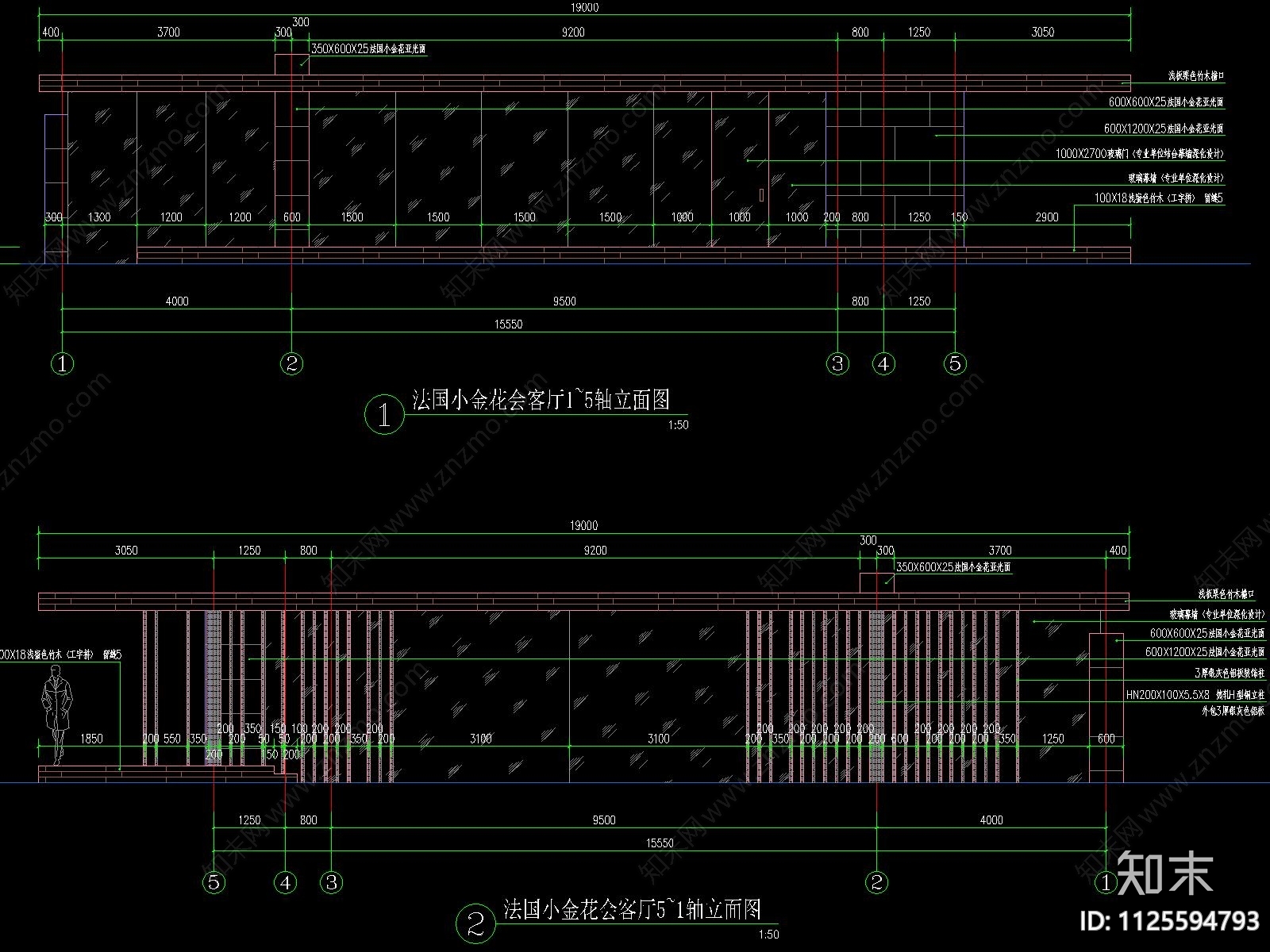Select axis bubble 2 in lower elevation
1270x952 pixels.
tap(876, 882)
